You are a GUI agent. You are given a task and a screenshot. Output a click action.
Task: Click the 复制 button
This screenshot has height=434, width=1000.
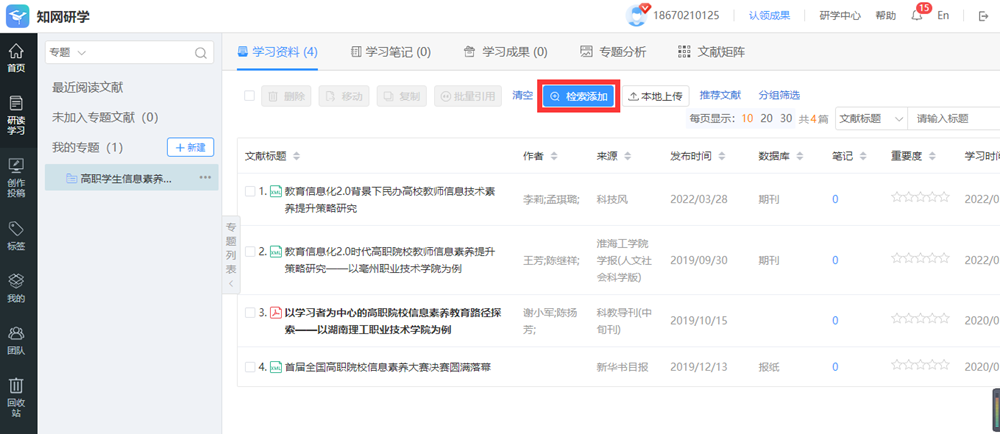(x=402, y=96)
